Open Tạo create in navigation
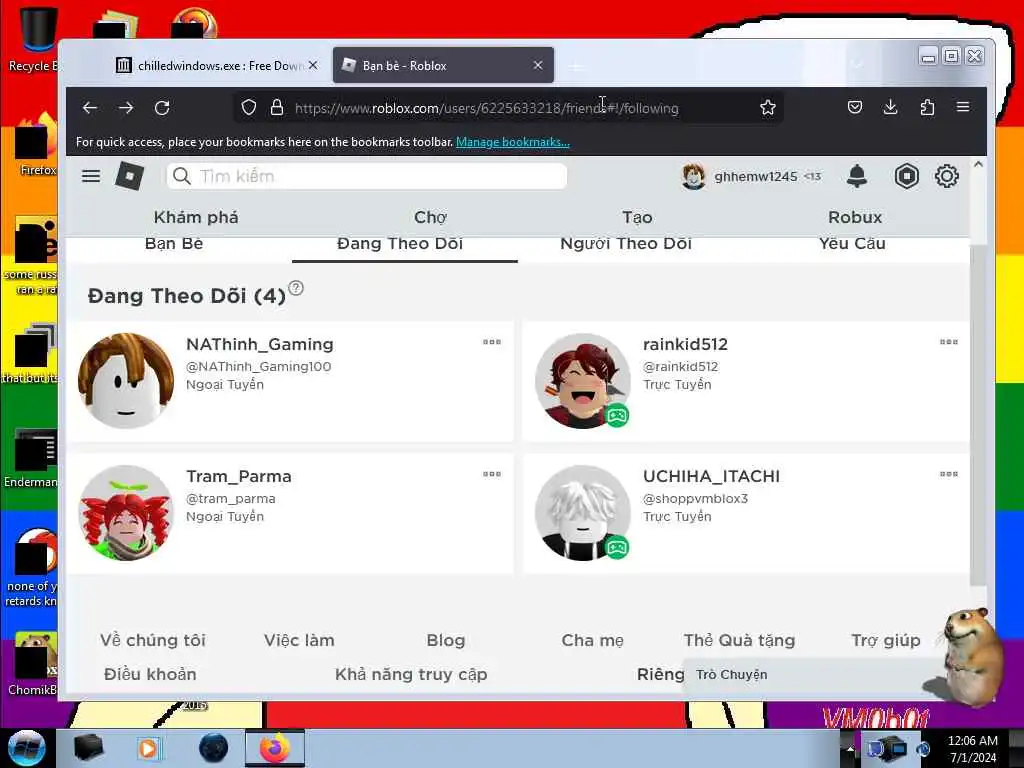 tap(637, 217)
